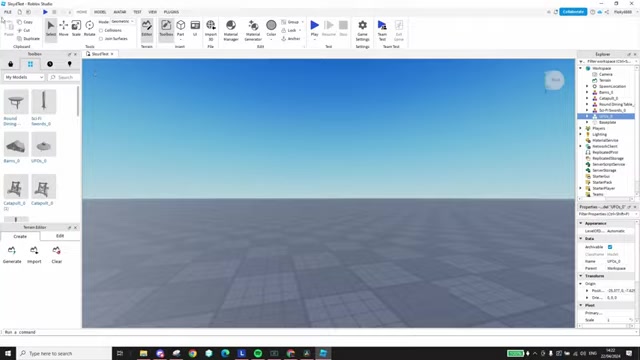Open the Group dropdown arrow
This screenshot has width=640, height=360.
(x=302, y=22)
